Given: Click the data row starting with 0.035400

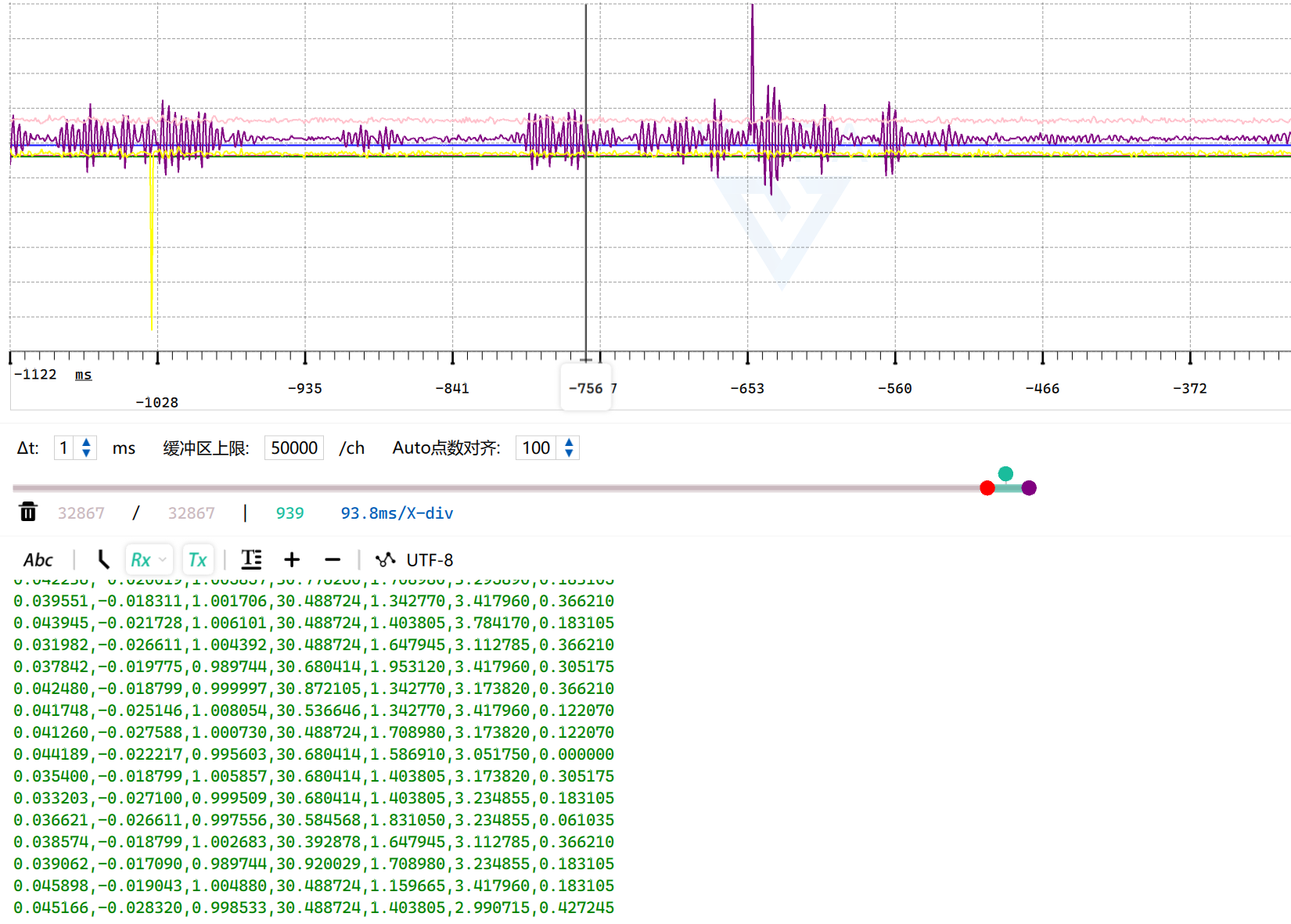Looking at the screenshot, I should click(314, 776).
